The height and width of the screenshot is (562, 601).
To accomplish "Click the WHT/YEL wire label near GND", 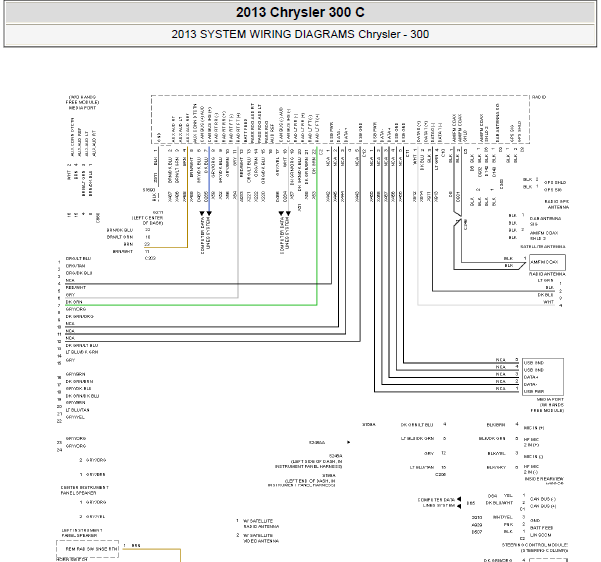I will pos(502,517).
